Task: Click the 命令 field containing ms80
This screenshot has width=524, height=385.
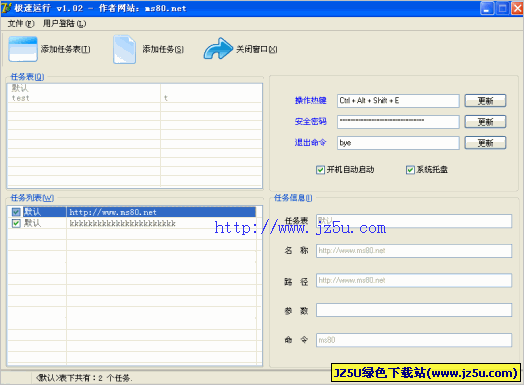Action: click(x=414, y=340)
